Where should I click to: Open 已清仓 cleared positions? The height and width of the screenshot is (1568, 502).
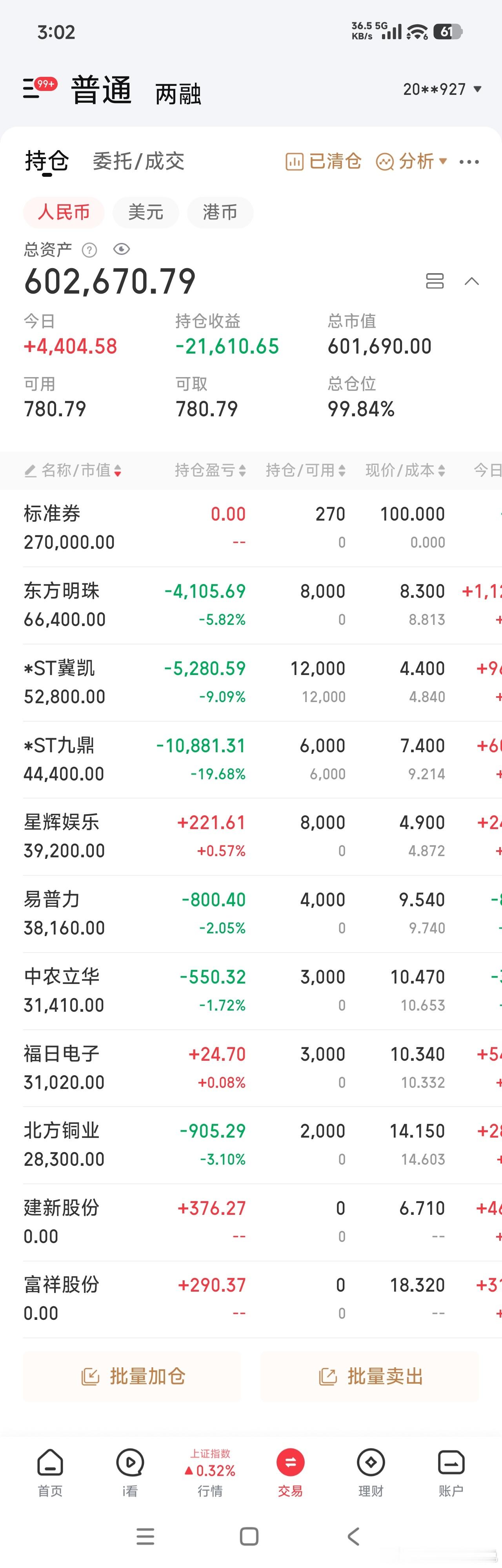click(324, 161)
